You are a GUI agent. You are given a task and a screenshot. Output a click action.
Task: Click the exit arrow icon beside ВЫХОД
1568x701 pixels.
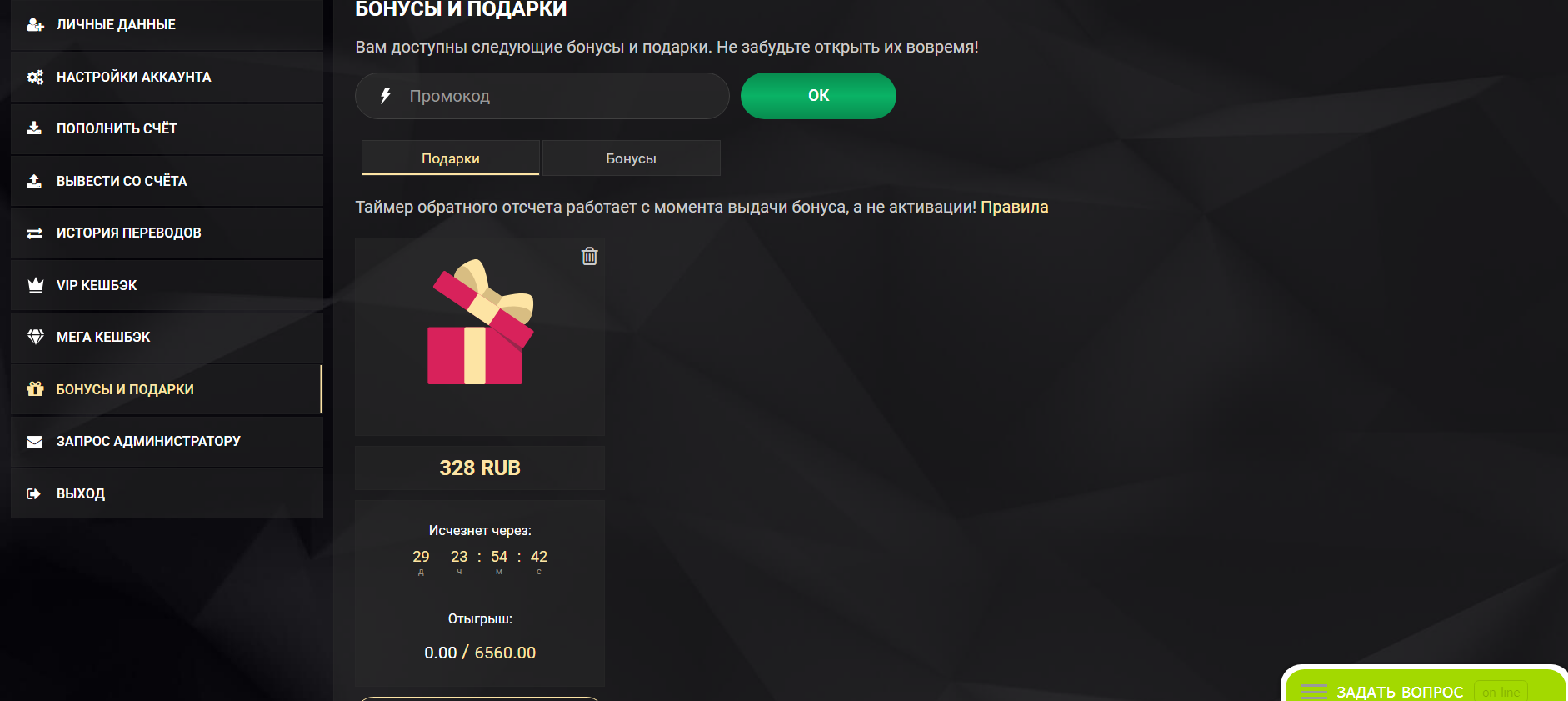pos(34,493)
